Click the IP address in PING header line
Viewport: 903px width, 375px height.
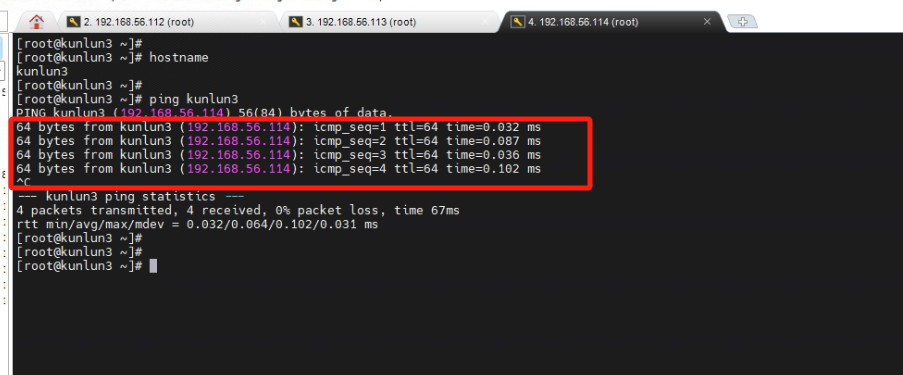point(172,113)
